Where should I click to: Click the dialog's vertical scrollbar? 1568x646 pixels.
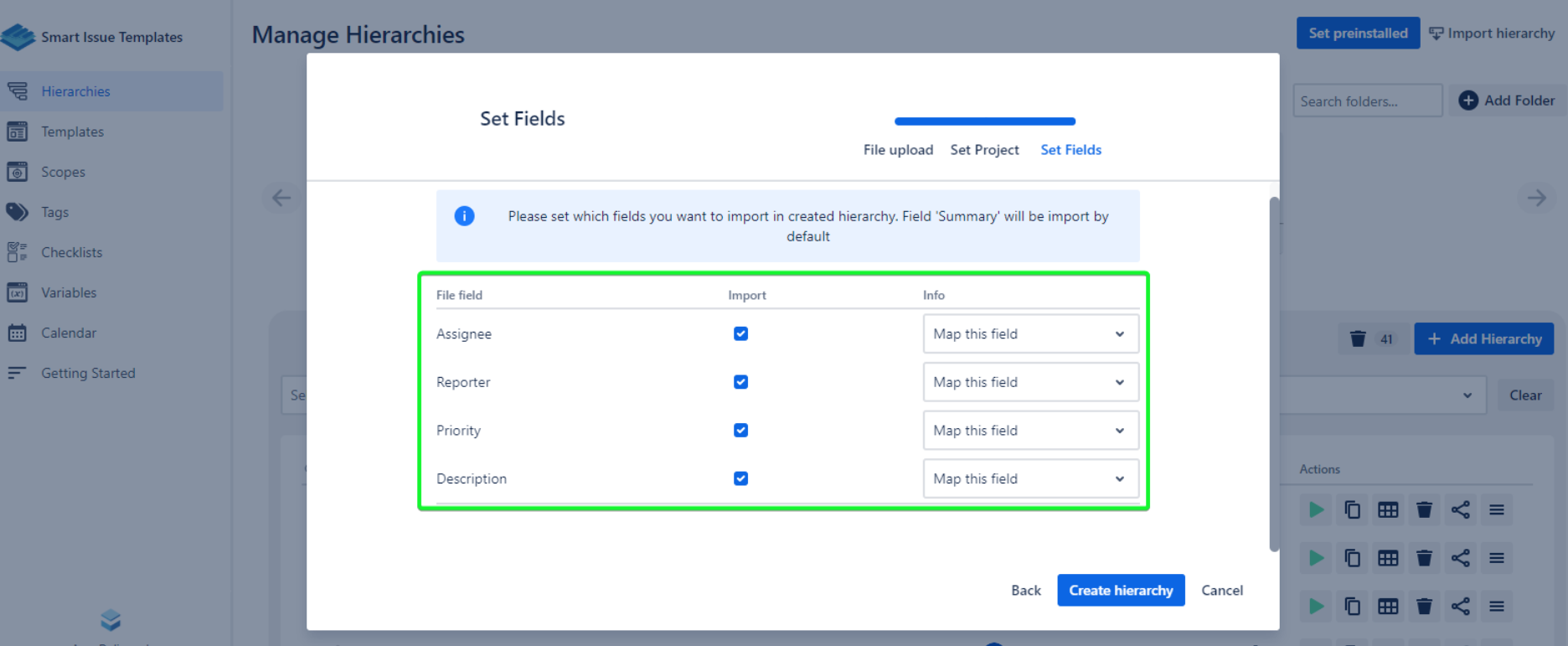click(x=1274, y=373)
